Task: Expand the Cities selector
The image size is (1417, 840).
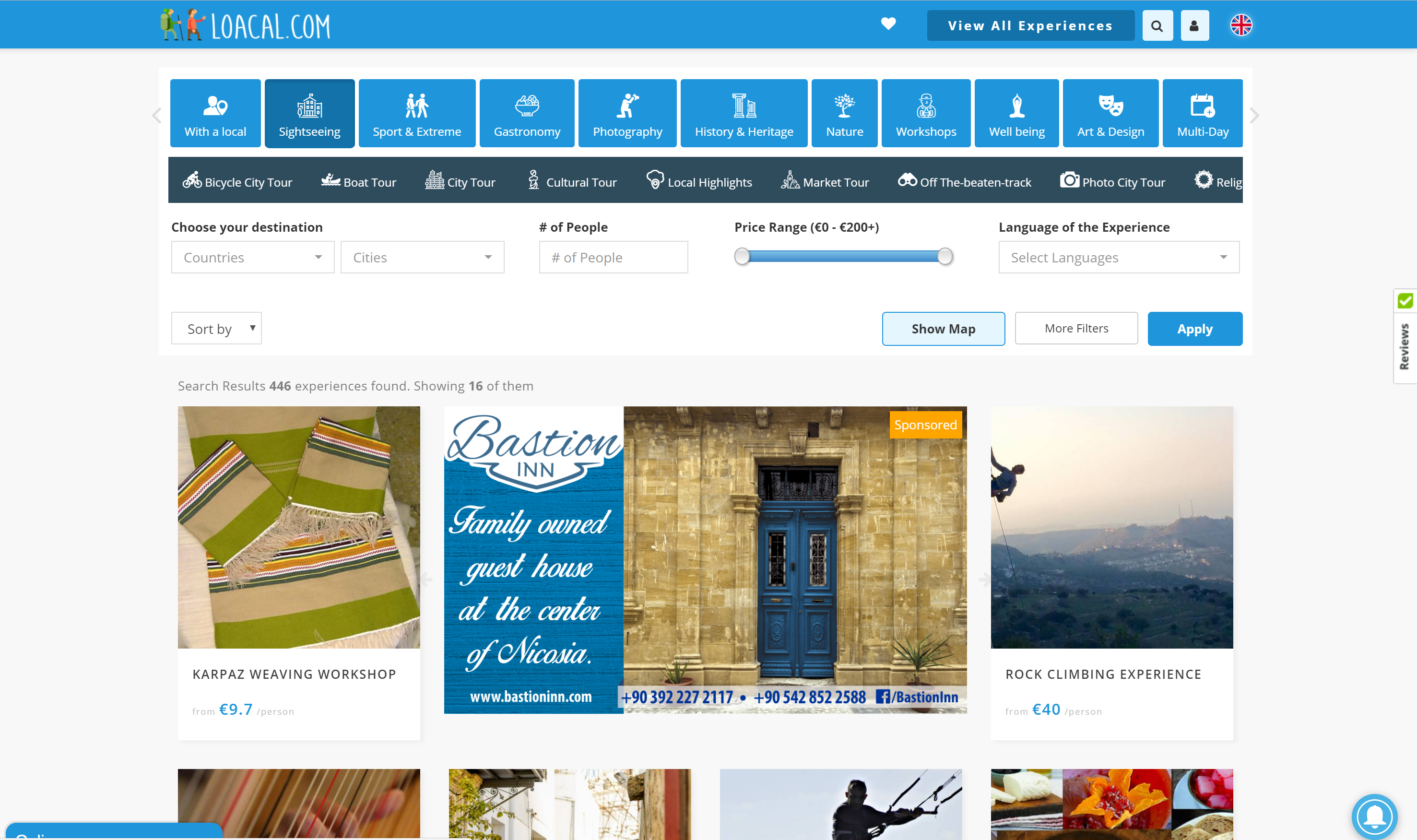Action: 422,257
